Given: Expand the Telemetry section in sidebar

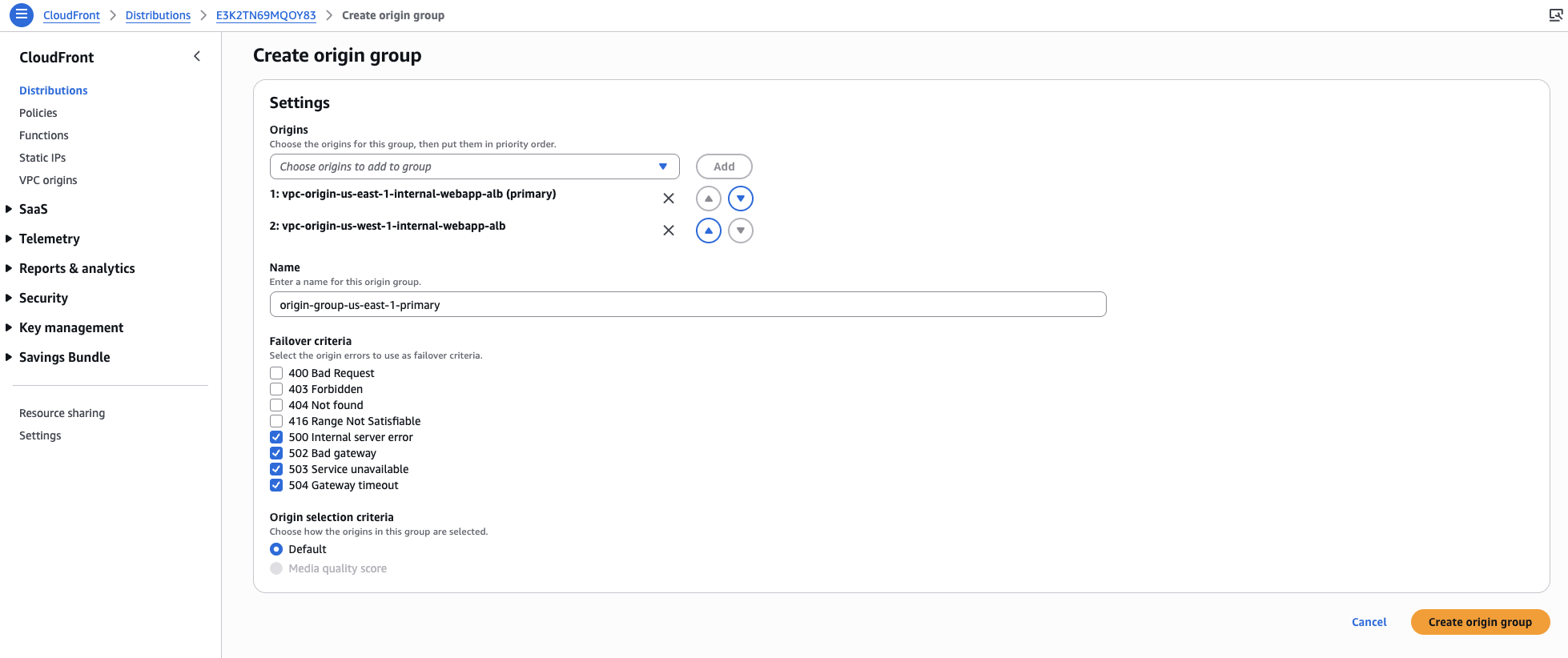Looking at the screenshot, I should coord(50,239).
